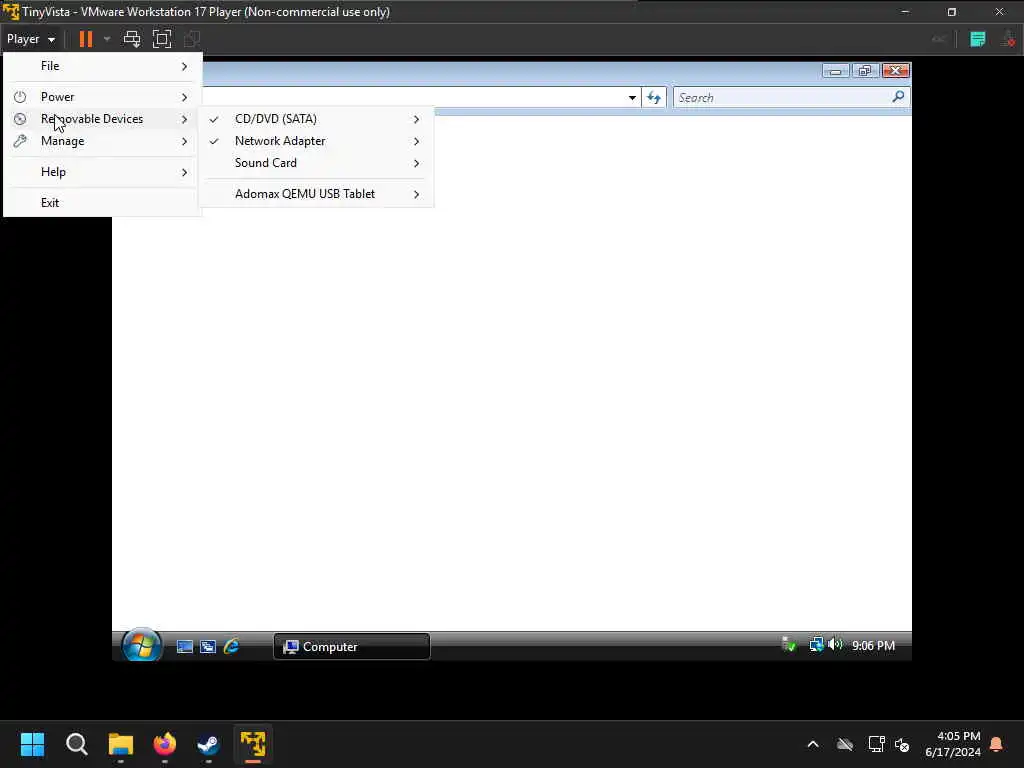Open the power options arrow beside the pause button
Viewport: 1024px width, 768px height.
pyautogui.click(x=107, y=39)
